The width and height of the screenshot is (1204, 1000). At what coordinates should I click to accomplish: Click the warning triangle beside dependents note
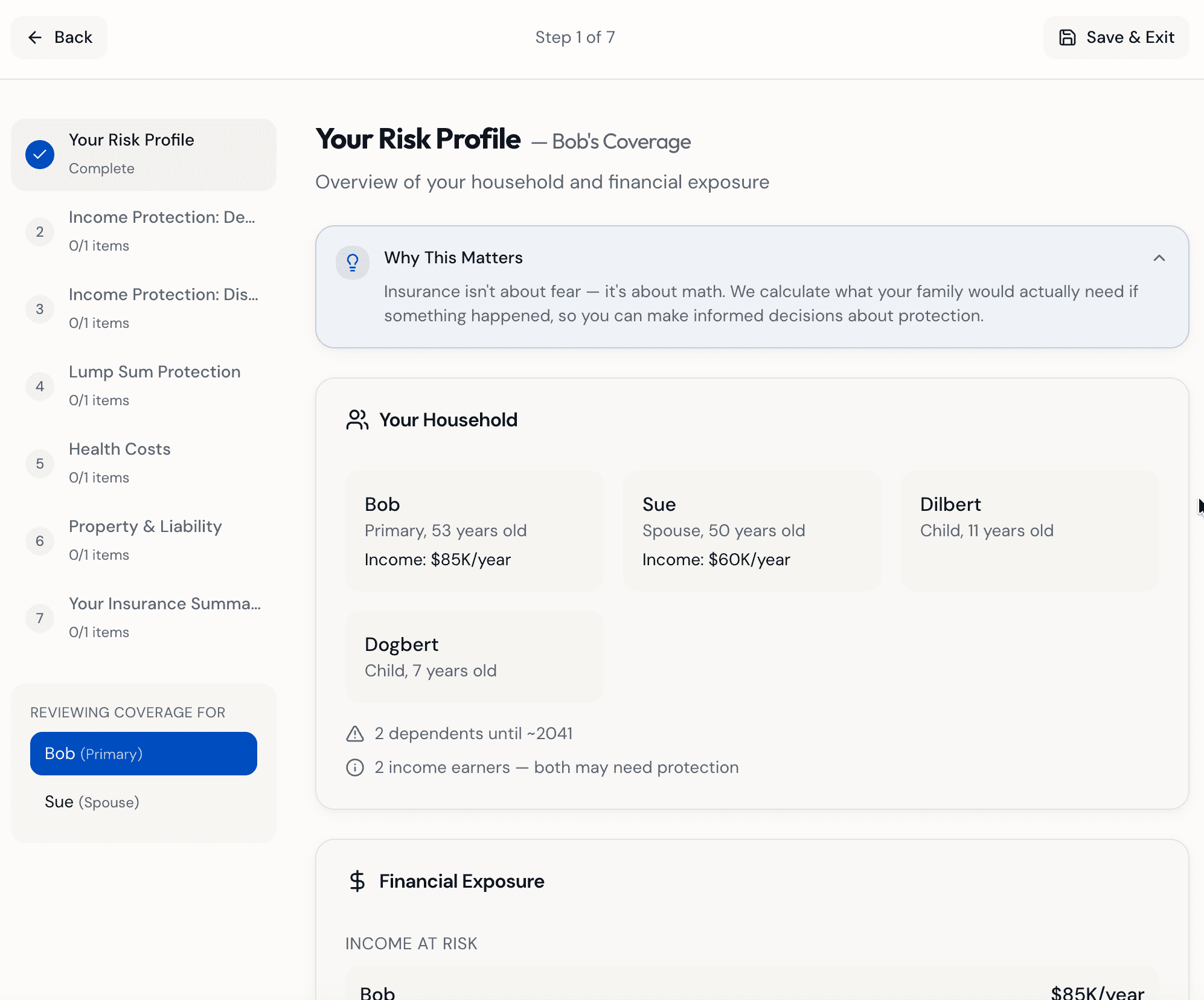[x=355, y=734]
